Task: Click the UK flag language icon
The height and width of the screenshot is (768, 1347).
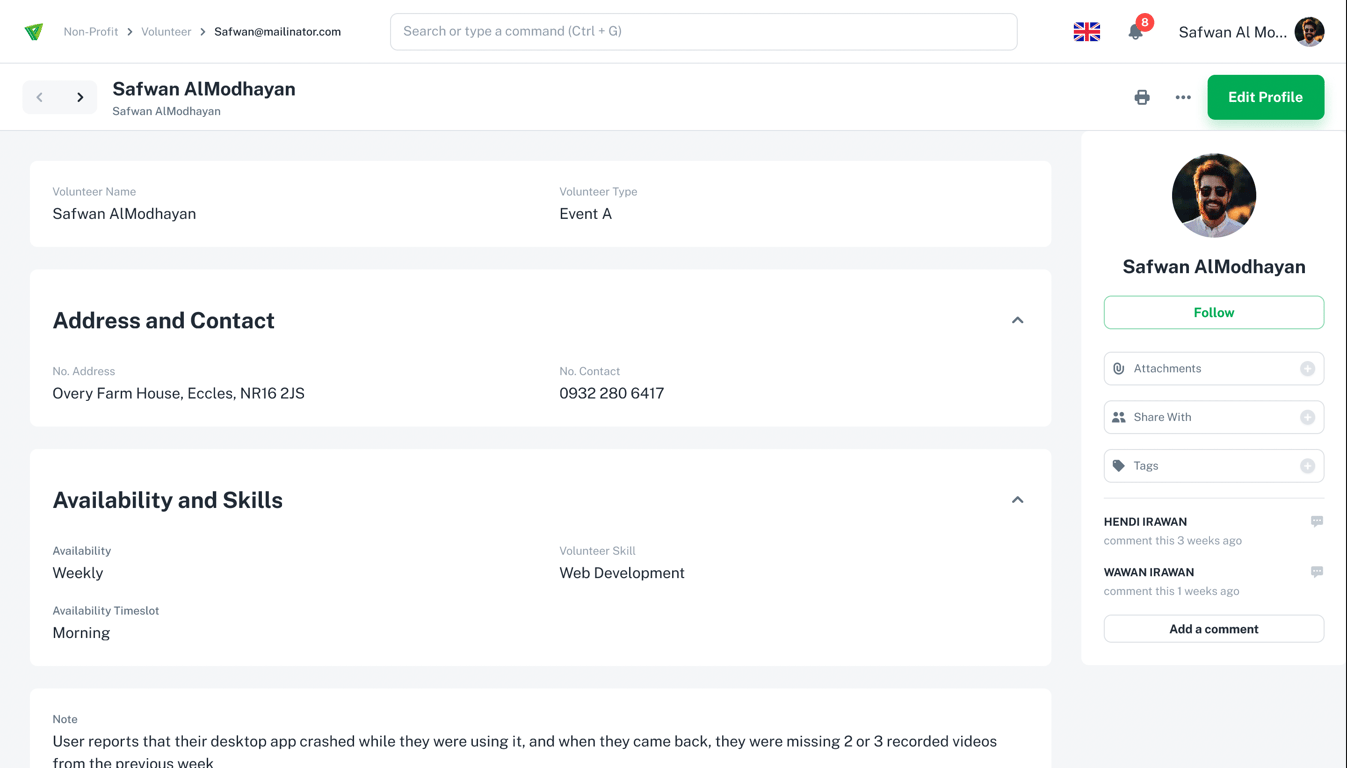Action: 1087,32
